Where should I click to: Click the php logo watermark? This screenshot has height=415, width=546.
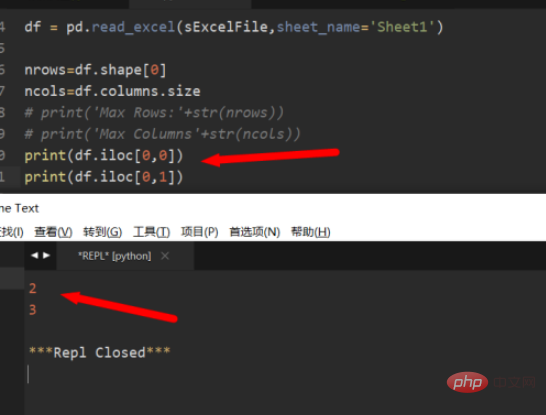coord(467,382)
